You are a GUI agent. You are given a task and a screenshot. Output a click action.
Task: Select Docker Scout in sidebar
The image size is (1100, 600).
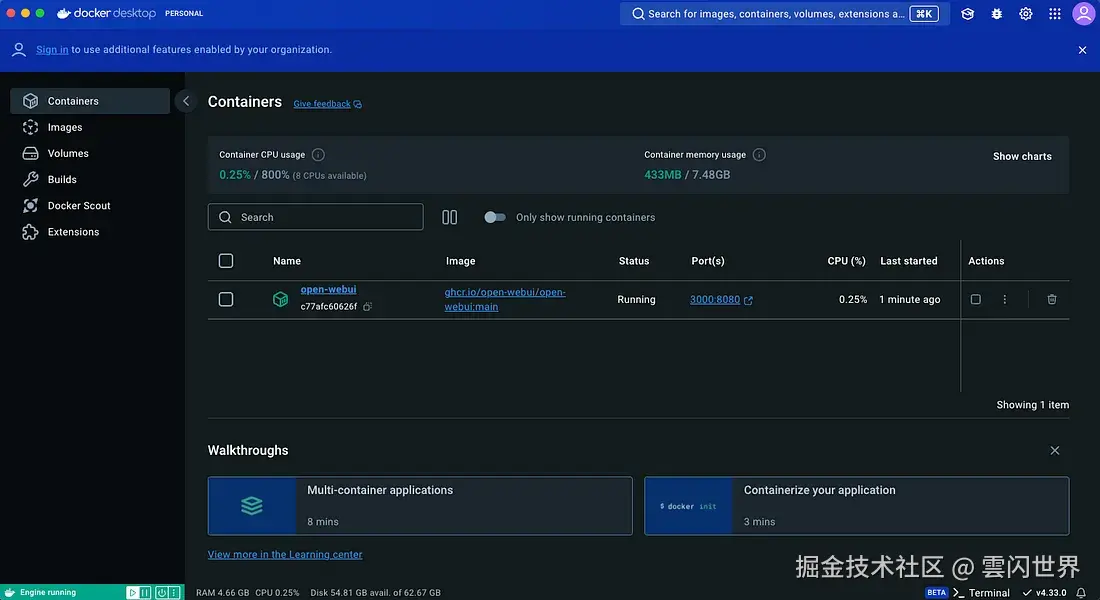pos(90,206)
